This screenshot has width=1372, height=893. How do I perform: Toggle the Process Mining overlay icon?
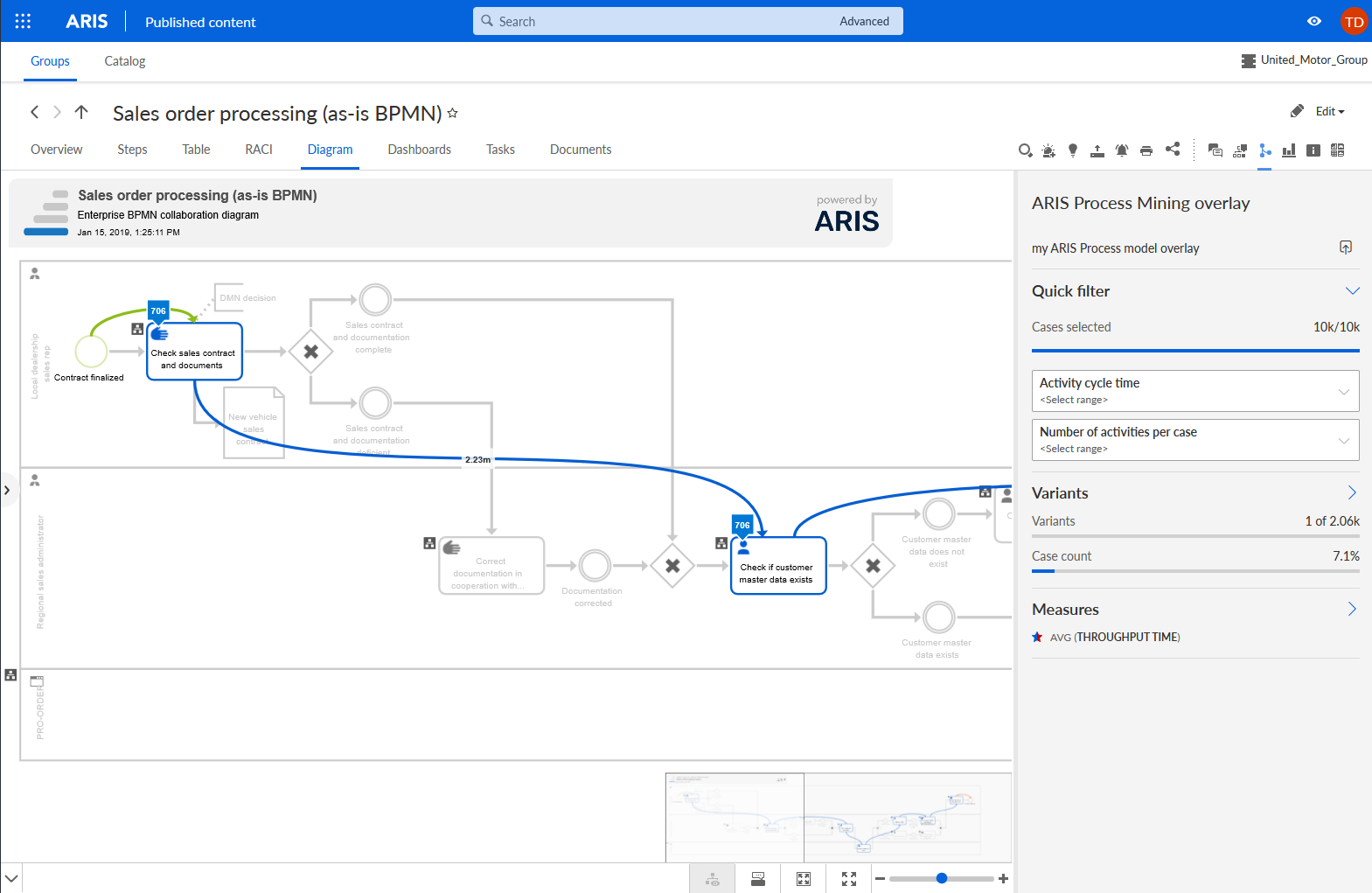[1264, 150]
